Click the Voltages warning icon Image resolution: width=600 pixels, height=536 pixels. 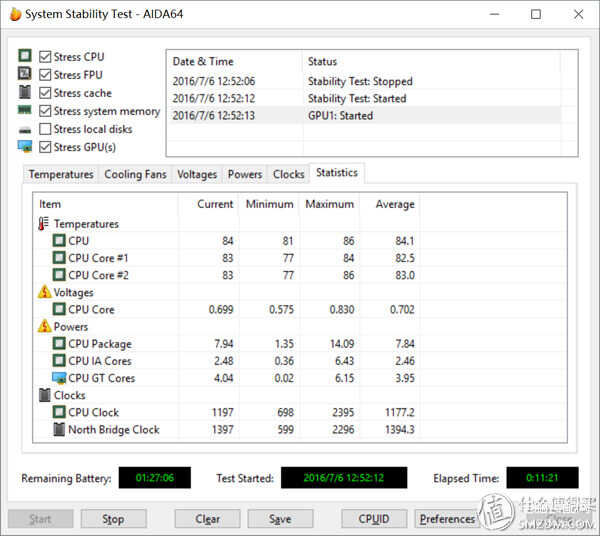(44, 292)
